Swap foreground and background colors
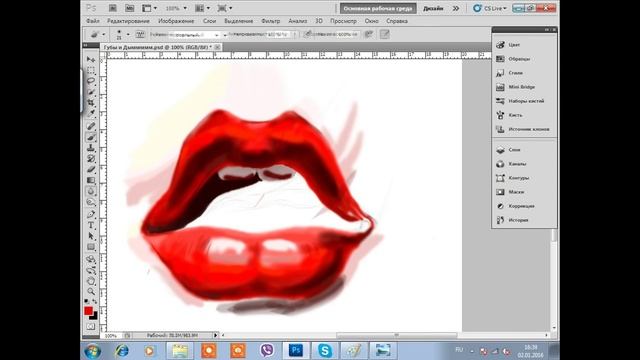Image resolution: width=640 pixels, height=360 pixels. [x=95, y=302]
